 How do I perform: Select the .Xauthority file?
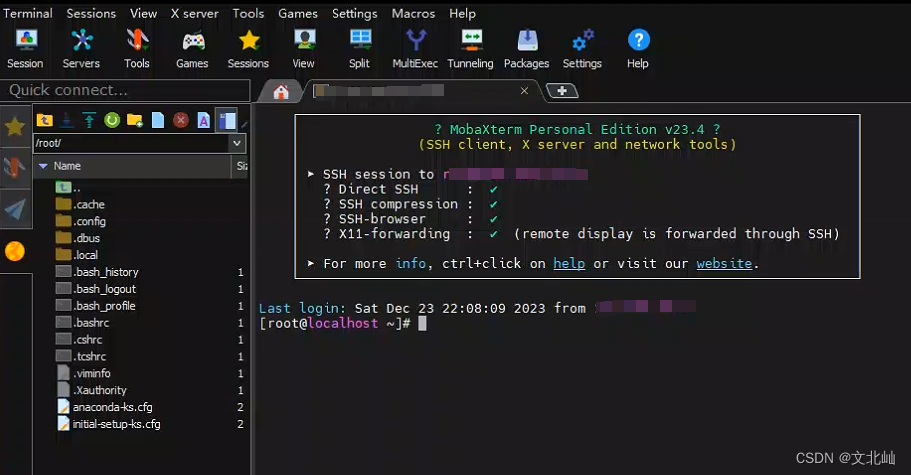(92, 390)
